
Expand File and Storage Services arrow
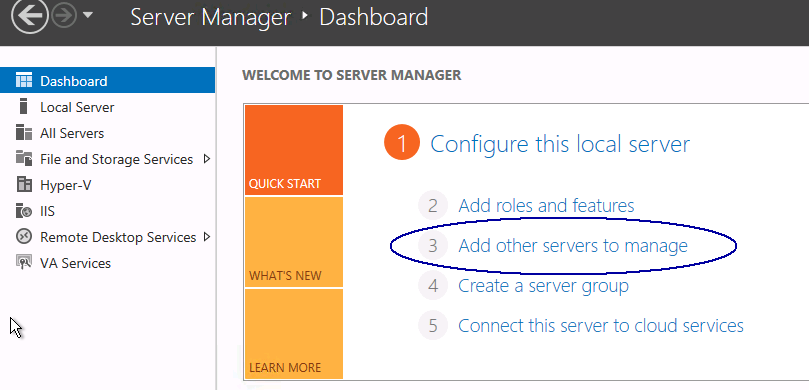coord(207,159)
